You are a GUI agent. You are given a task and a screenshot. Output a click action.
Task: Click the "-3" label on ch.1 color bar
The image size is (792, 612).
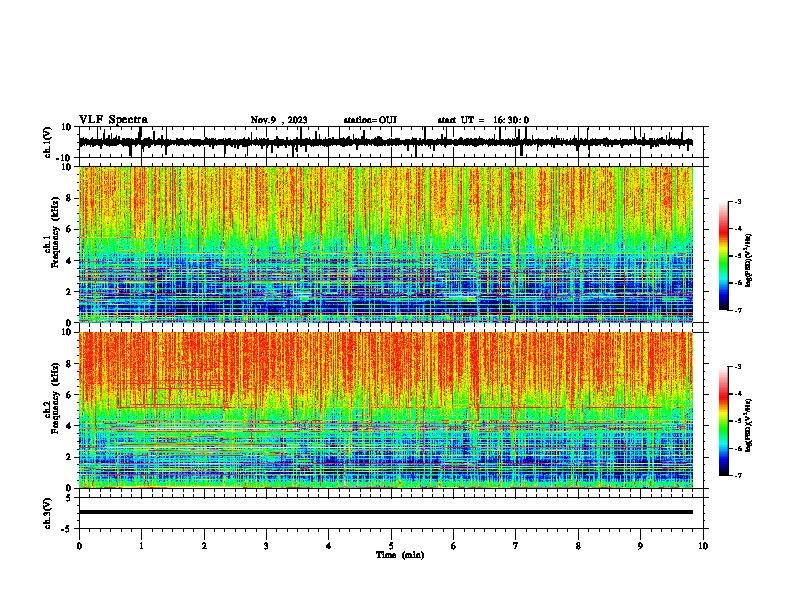pos(737,201)
